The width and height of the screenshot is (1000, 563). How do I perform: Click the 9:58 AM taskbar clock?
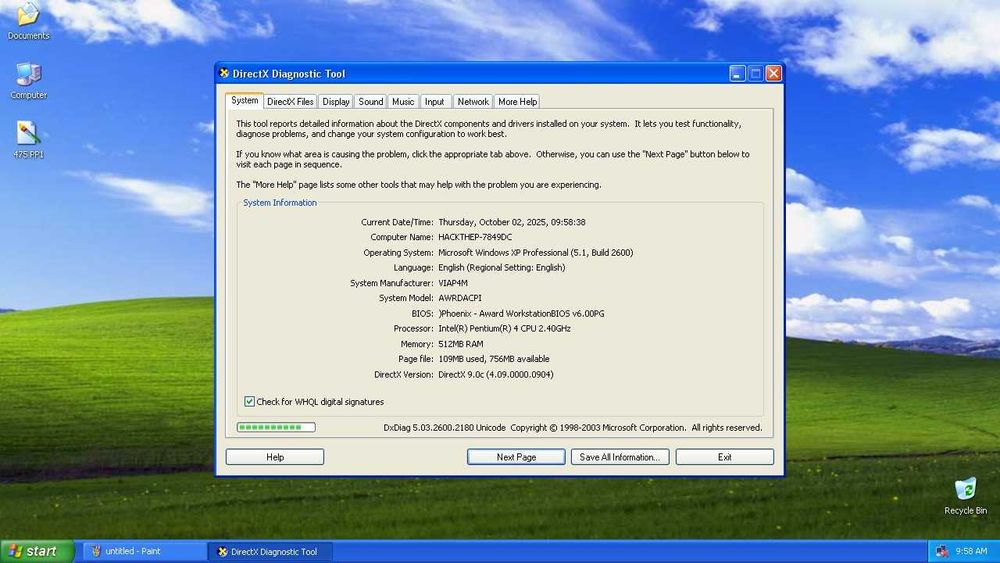click(x=971, y=551)
